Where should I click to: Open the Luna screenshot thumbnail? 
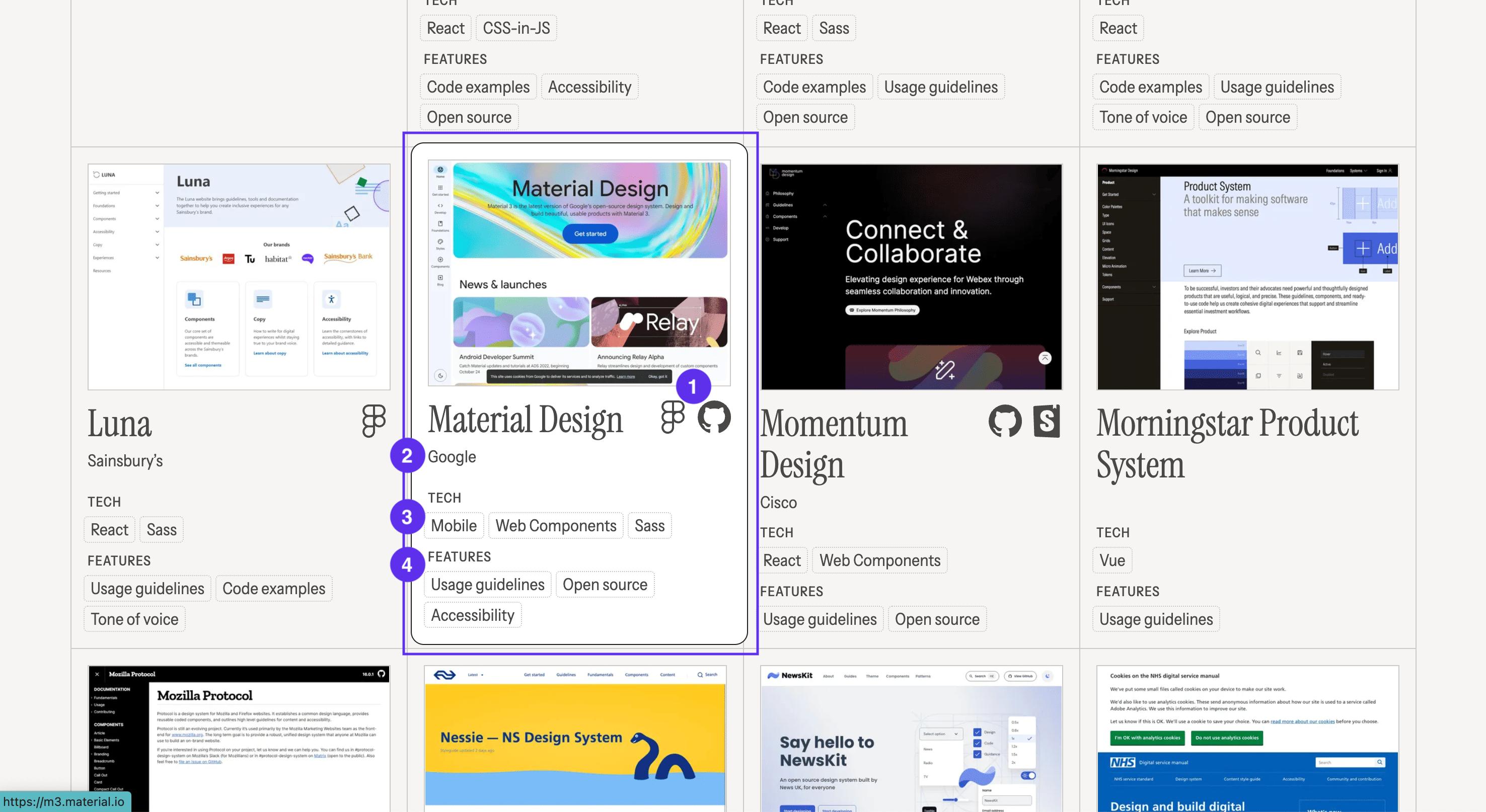point(239,277)
